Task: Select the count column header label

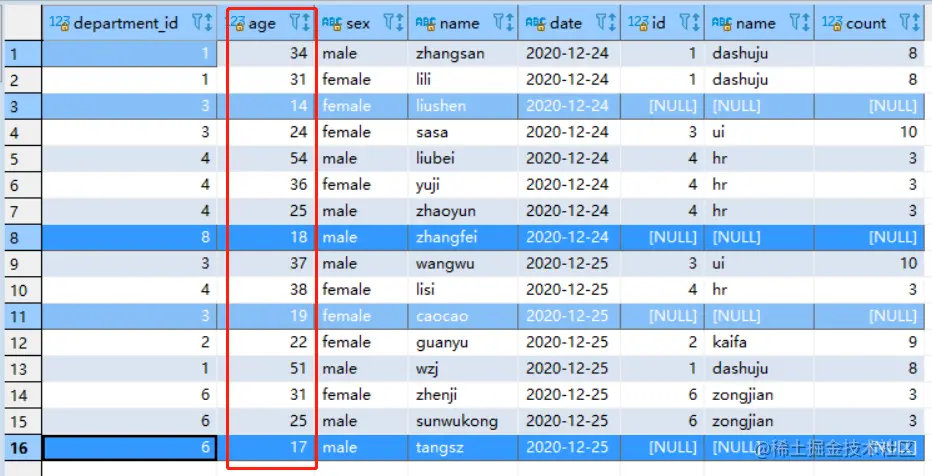Action: pos(866,23)
